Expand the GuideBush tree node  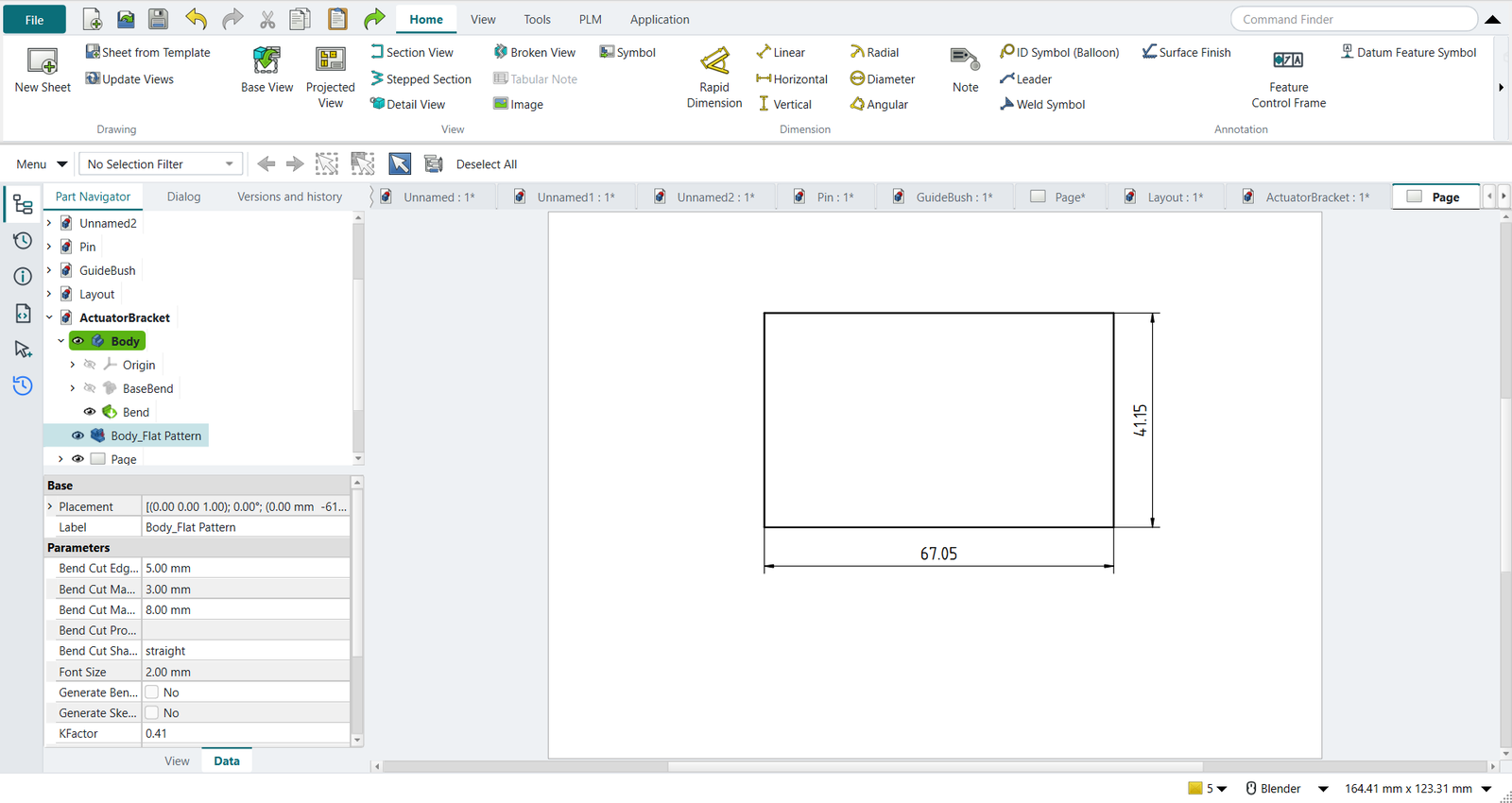coord(49,270)
